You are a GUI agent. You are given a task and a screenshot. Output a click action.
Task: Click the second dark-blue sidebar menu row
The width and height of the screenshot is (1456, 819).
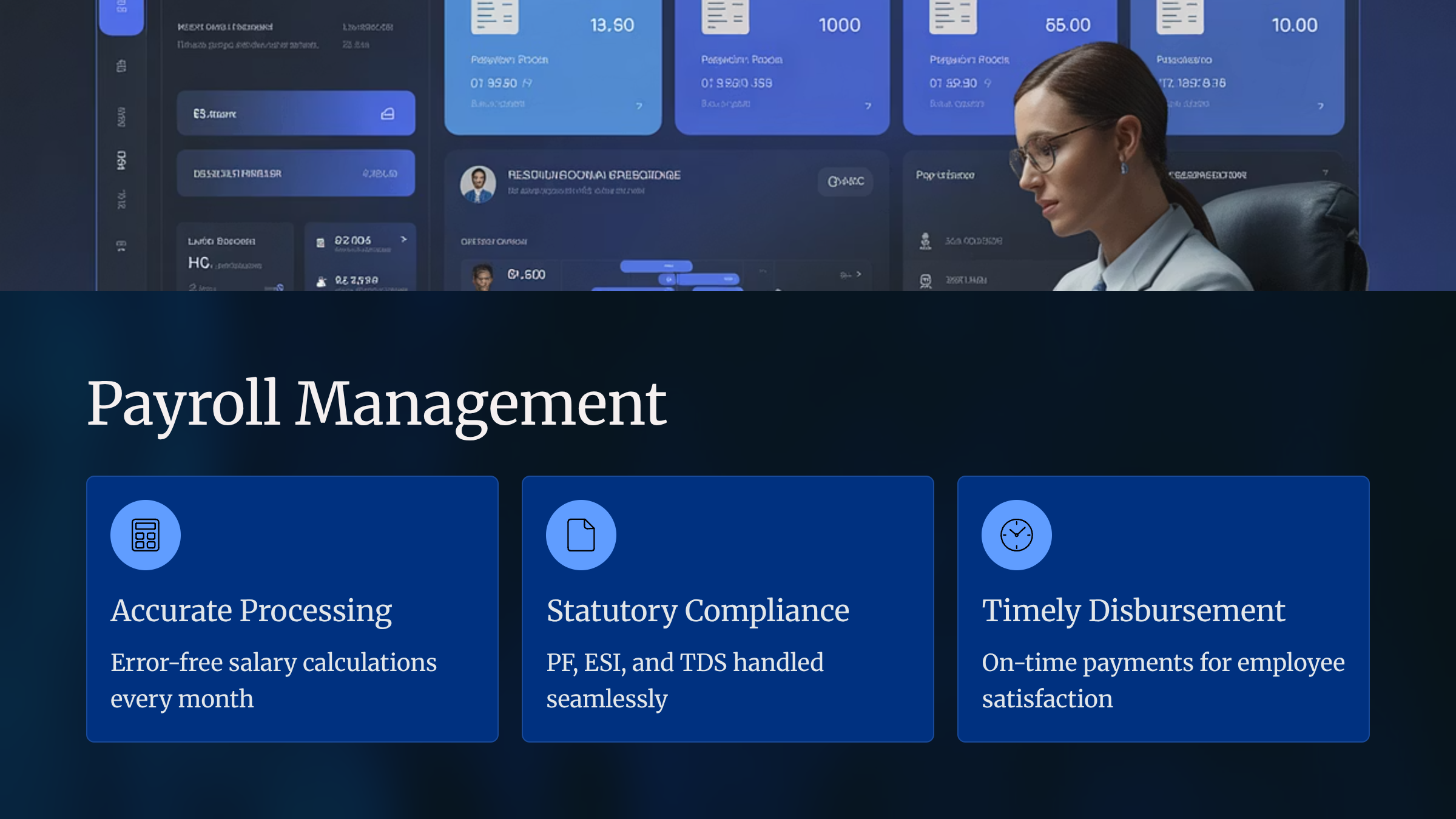[295, 174]
